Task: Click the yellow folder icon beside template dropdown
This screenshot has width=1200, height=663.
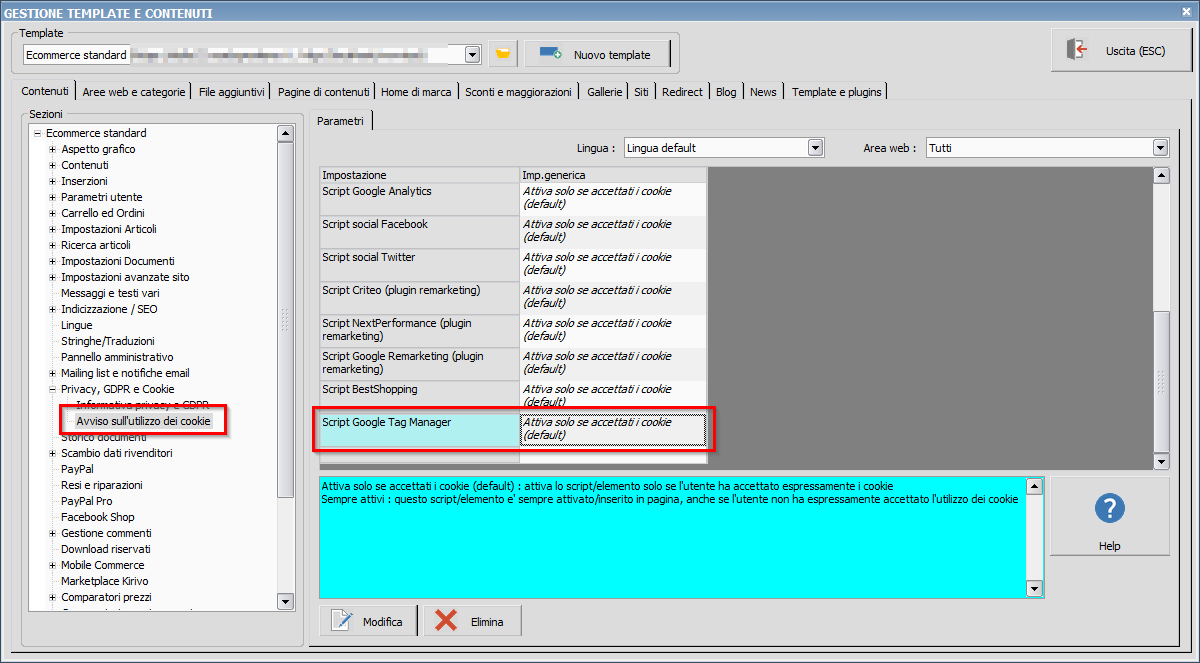Action: (503, 53)
